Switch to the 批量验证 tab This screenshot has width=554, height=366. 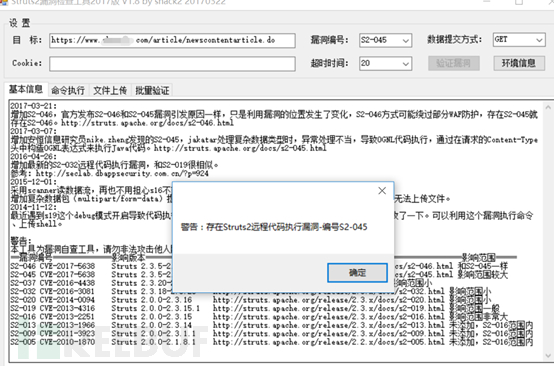pos(152,91)
